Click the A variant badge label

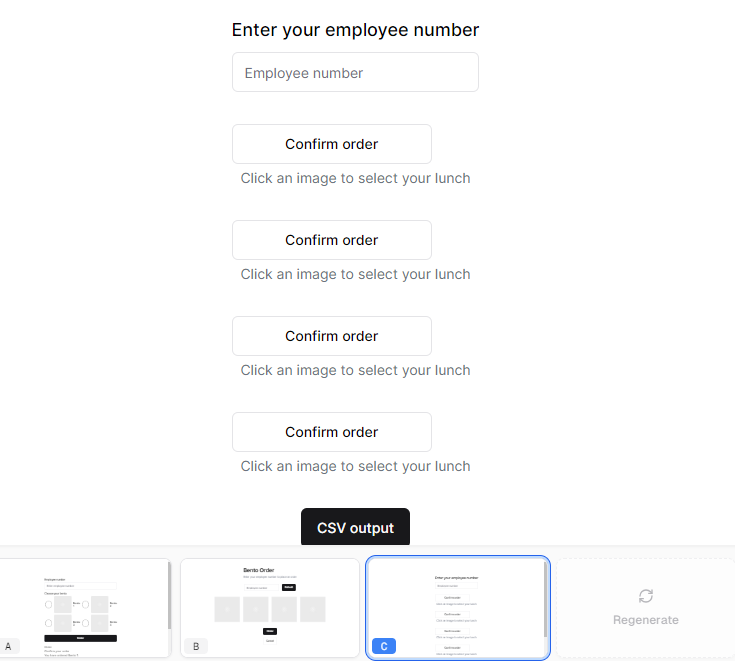point(8,646)
